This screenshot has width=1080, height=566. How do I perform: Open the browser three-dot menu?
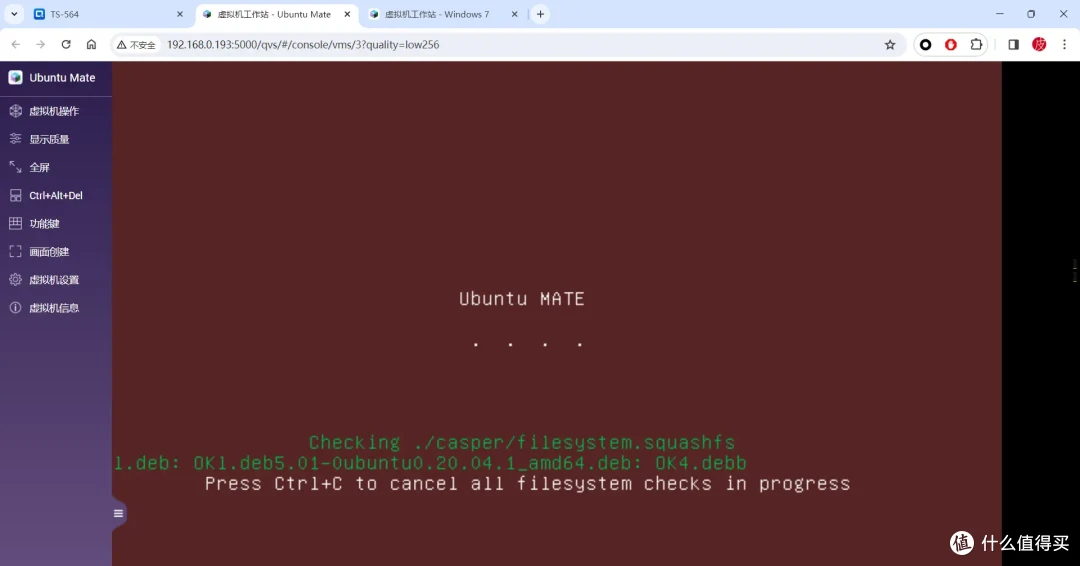point(1064,45)
